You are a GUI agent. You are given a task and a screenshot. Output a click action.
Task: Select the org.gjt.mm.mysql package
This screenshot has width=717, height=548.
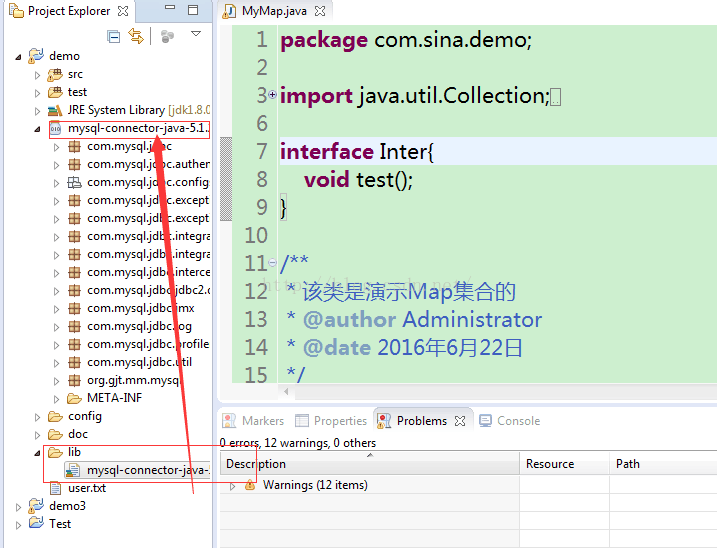(134, 380)
